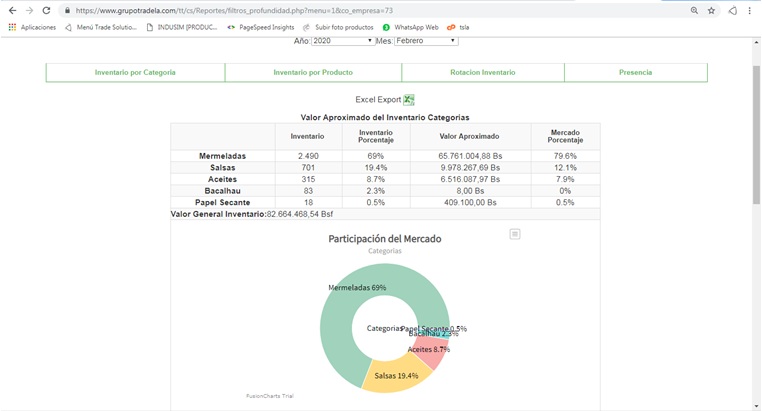Open the Año 2020 dropdown
This screenshot has height=411, width=762.
tap(342, 41)
